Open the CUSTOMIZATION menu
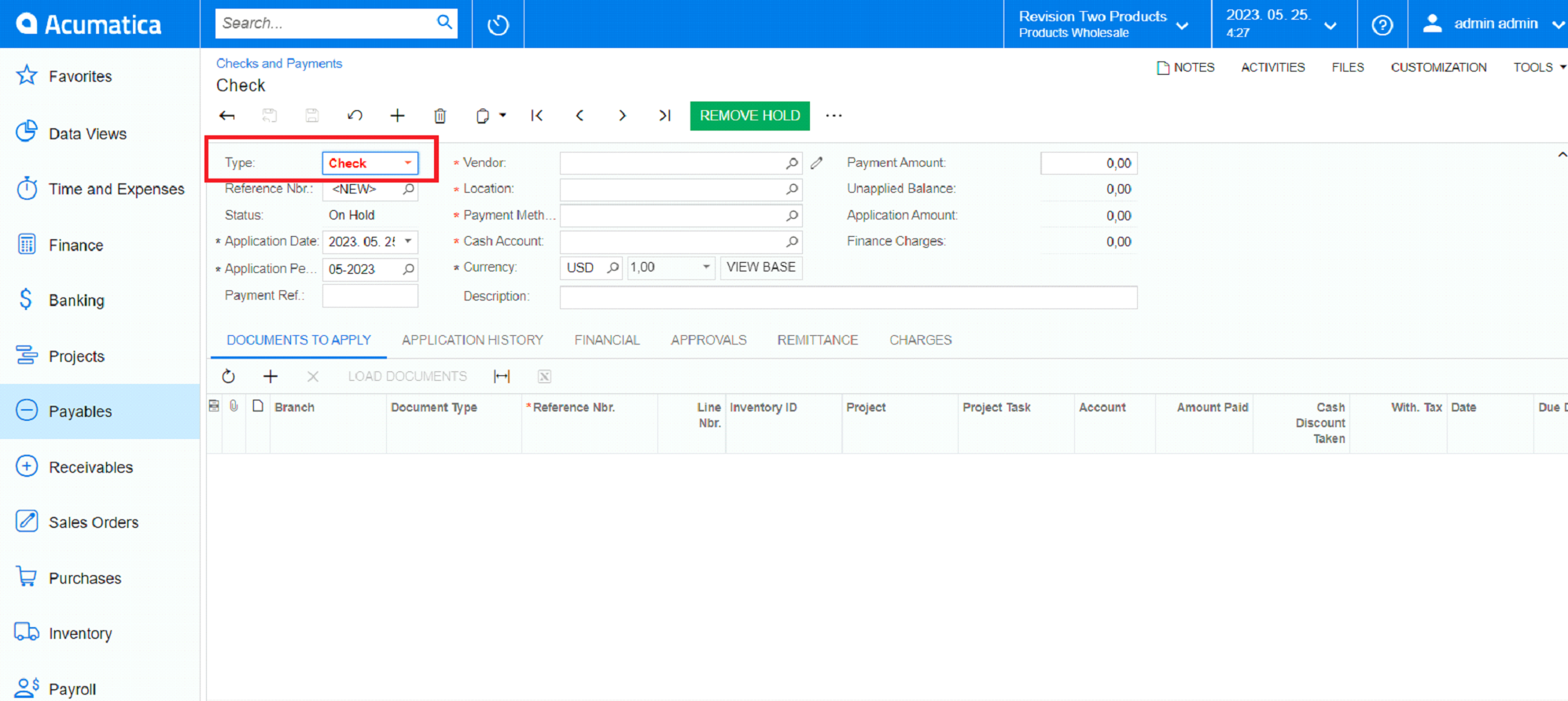1568x701 pixels. tap(1438, 68)
